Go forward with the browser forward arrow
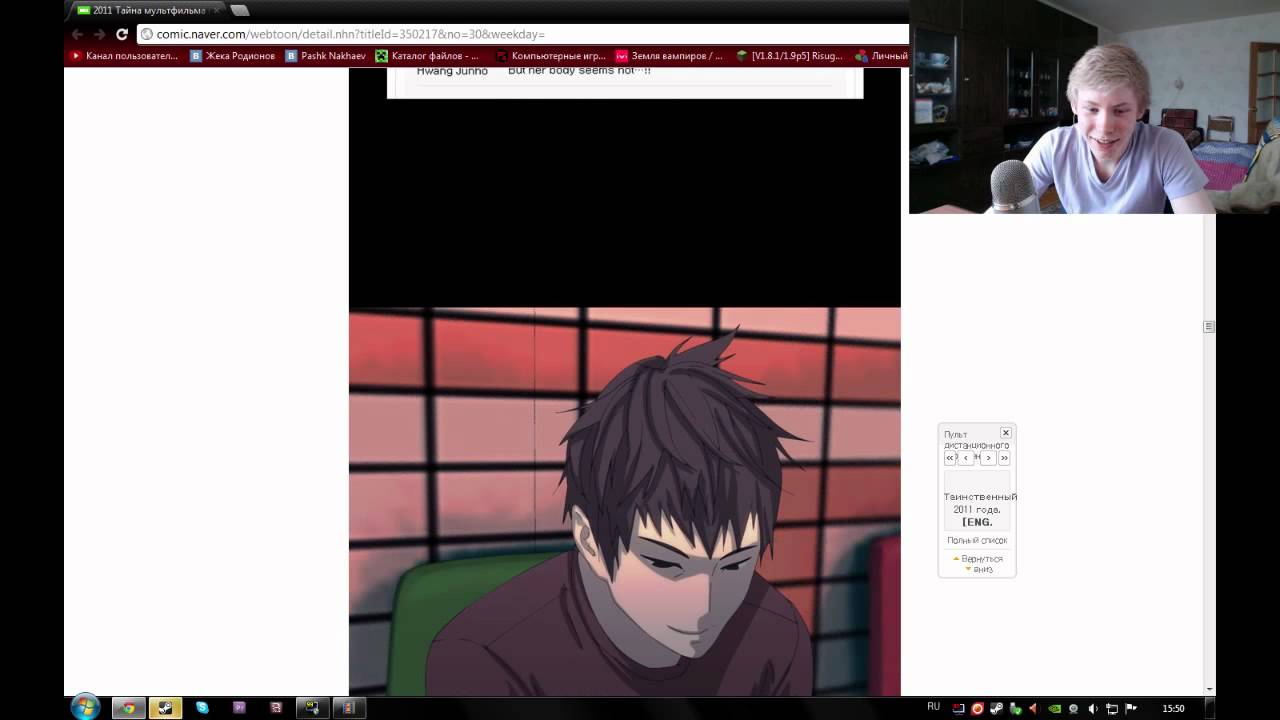 tap(100, 34)
